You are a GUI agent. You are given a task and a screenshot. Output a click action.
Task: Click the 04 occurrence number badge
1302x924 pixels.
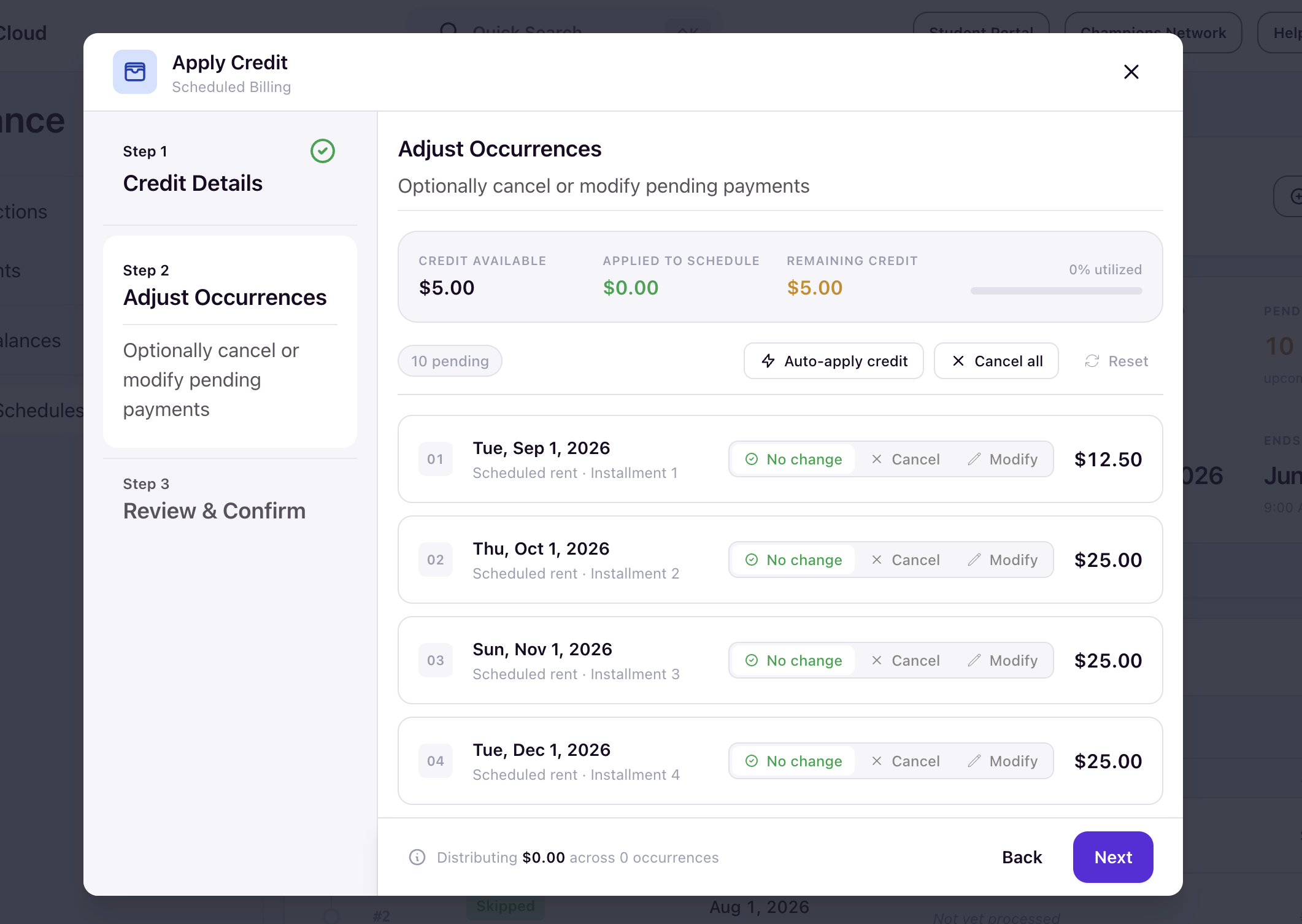tap(436, 761)
